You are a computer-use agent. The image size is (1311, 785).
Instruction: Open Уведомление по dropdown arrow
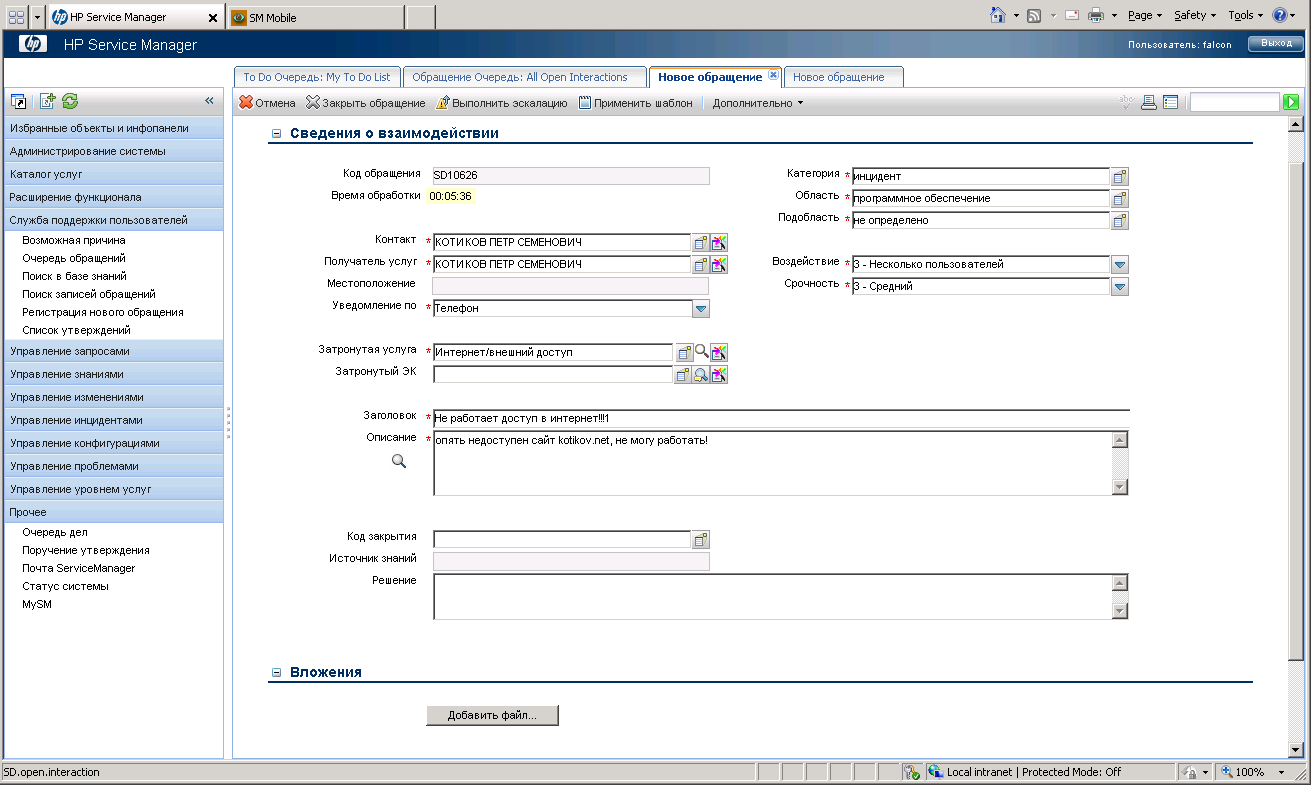tap(701, 308)
